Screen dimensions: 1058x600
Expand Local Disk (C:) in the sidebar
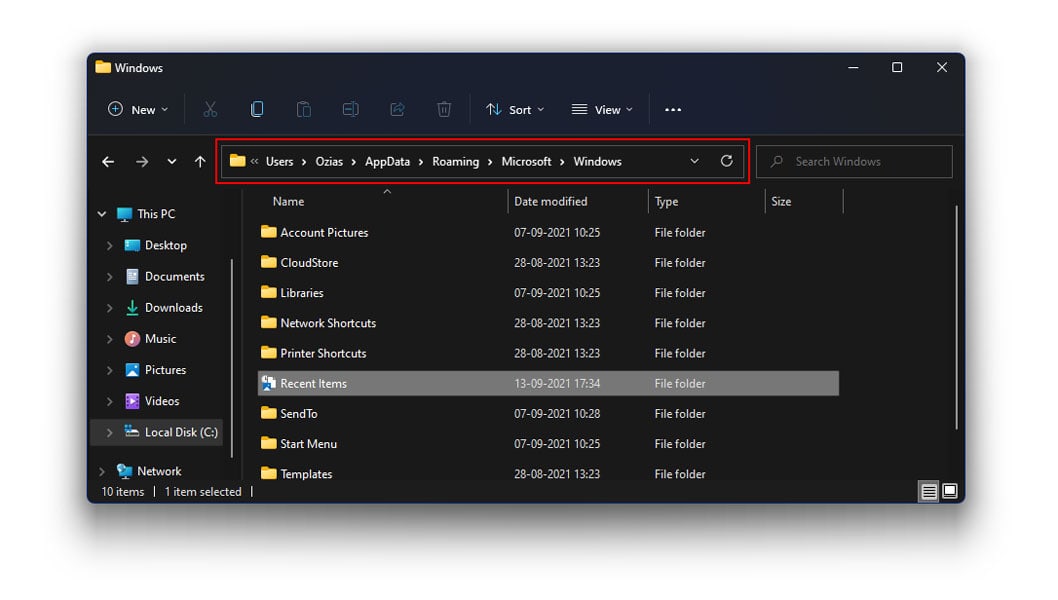[109, 432]
